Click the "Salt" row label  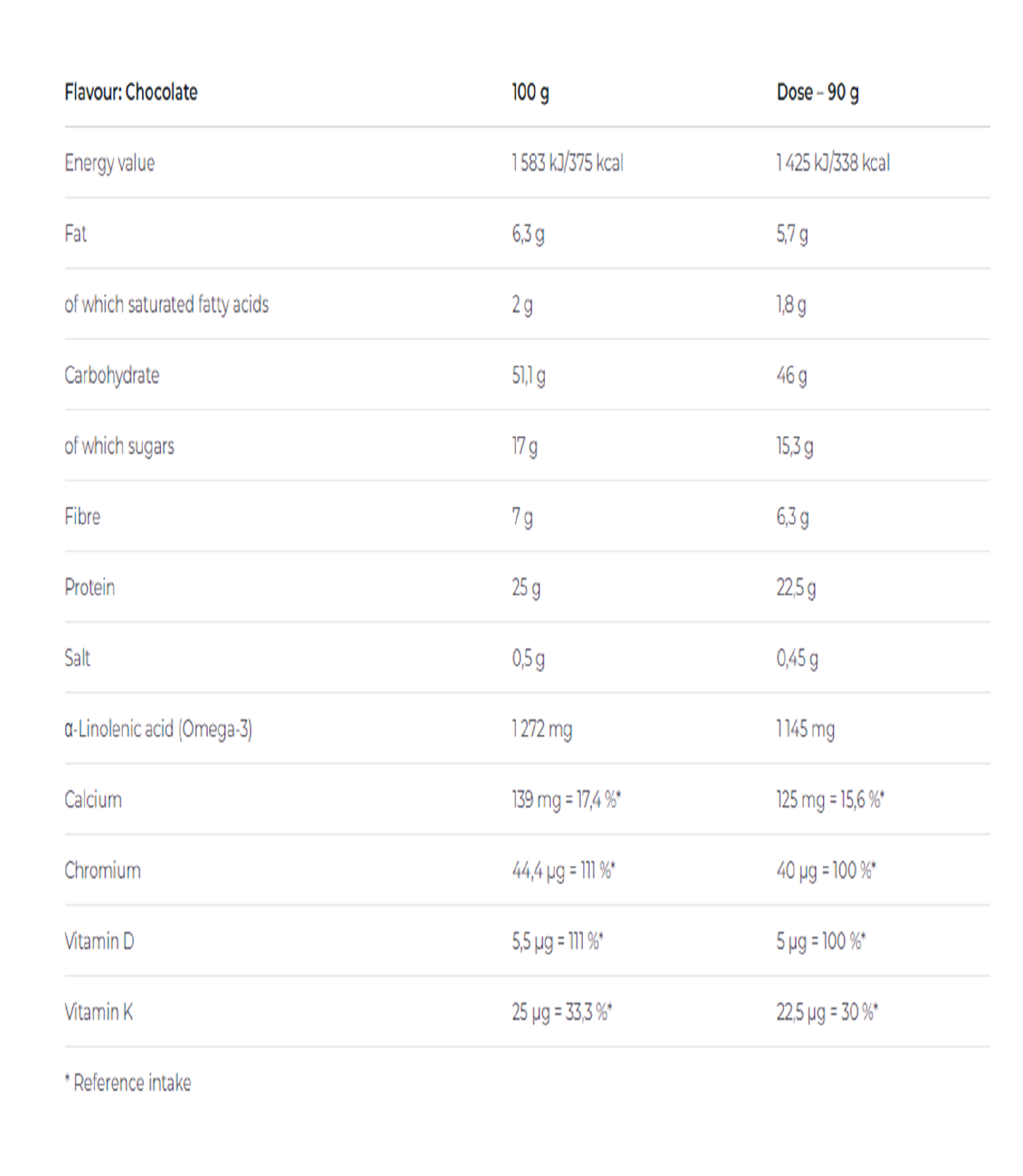click(77, 658)
